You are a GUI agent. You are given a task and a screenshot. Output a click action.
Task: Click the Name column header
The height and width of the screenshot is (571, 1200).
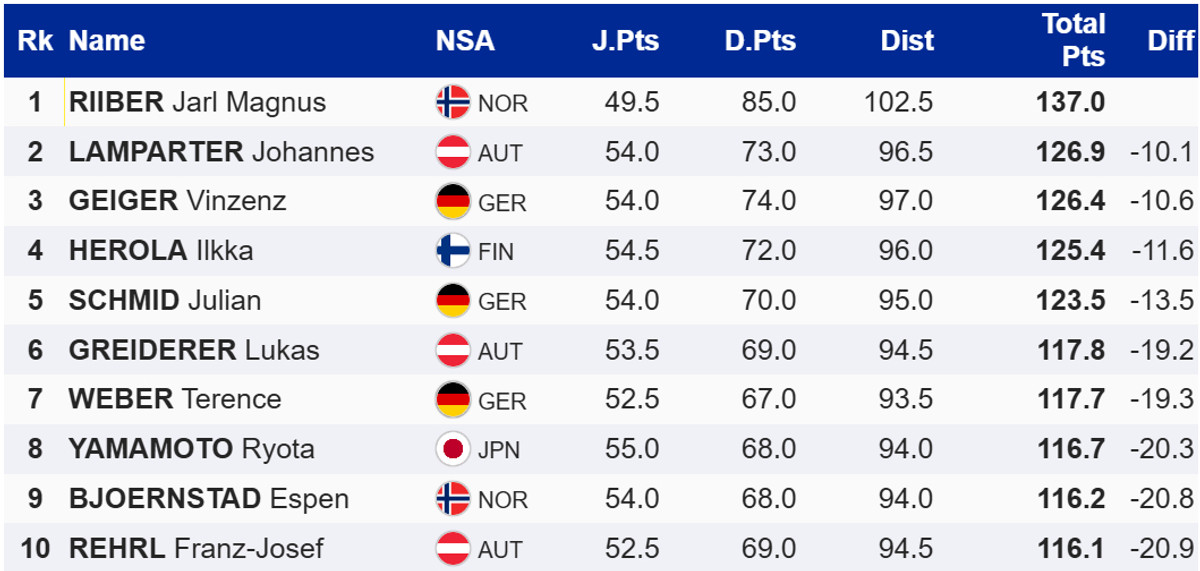[107, 41]
